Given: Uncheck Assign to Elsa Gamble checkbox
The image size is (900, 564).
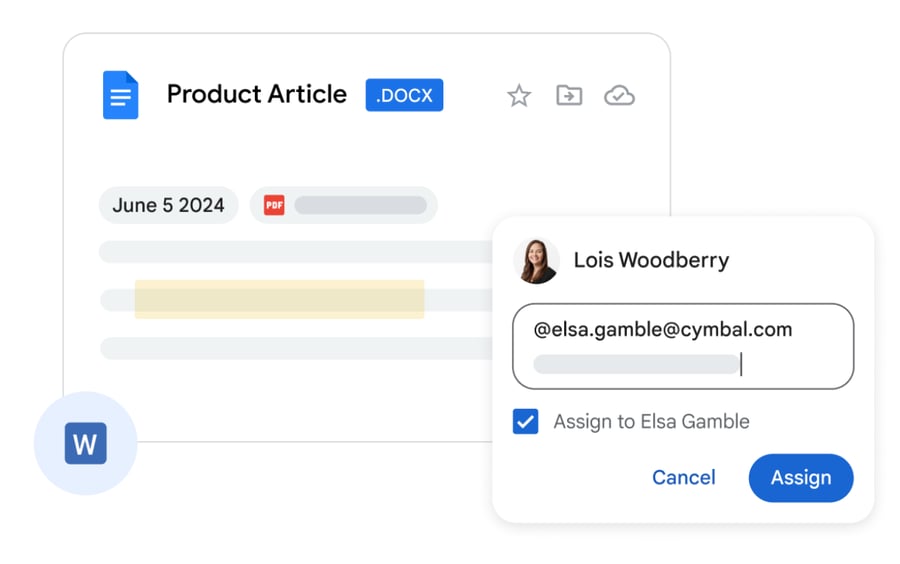Looking at the screenshot, I should click(x=525, y=422).
